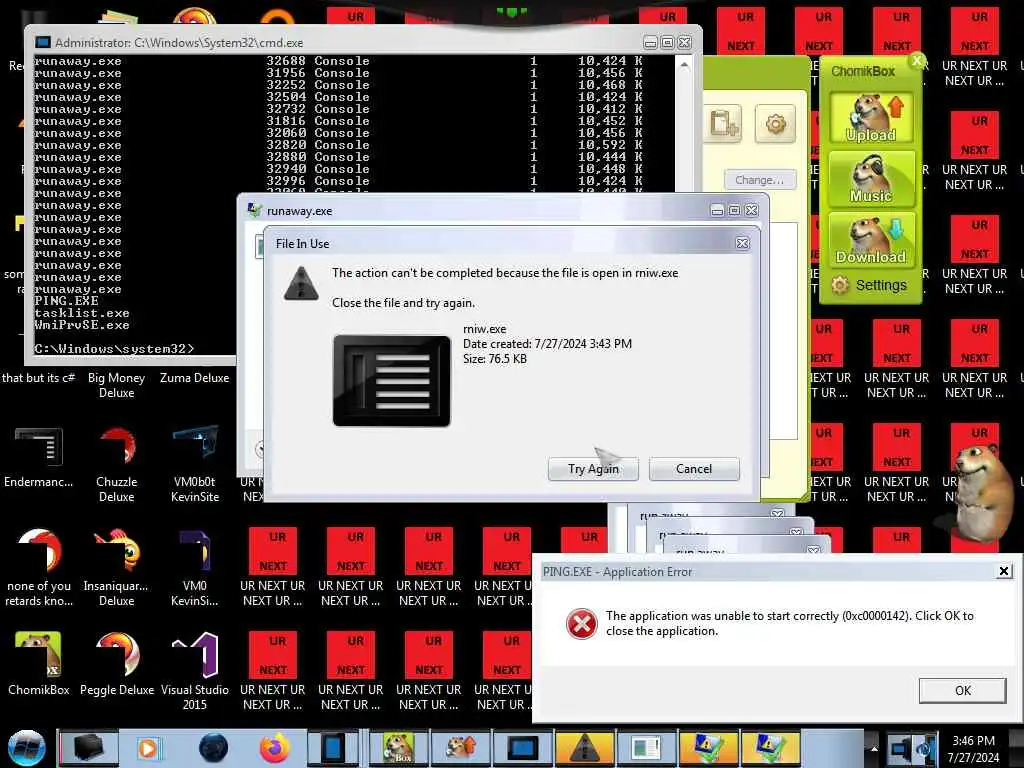Click the cmd.exe black window taskbar button
This screenshot has height=768, width=1024.
point(522,748)
